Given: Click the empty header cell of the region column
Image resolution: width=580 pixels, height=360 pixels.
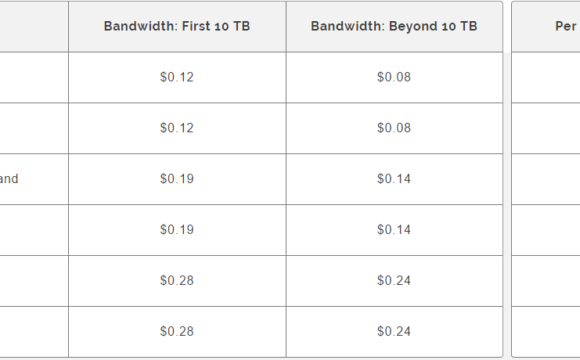Looking at the screenshot, I should tap(34, 26).
